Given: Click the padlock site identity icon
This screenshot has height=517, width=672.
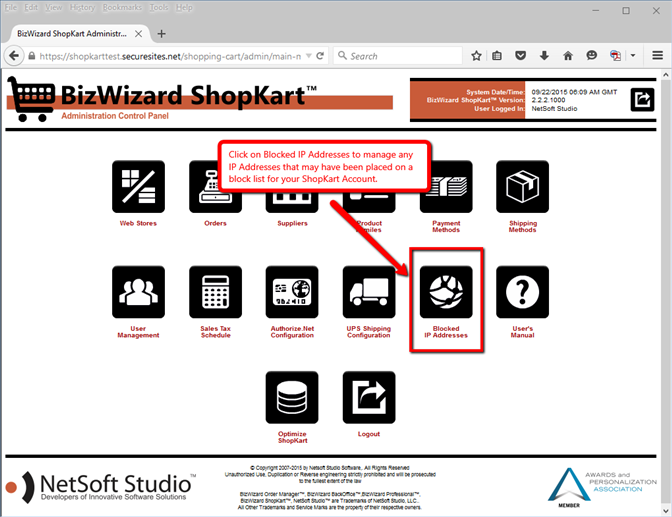Looking at the screenshot, I should 32,56.
